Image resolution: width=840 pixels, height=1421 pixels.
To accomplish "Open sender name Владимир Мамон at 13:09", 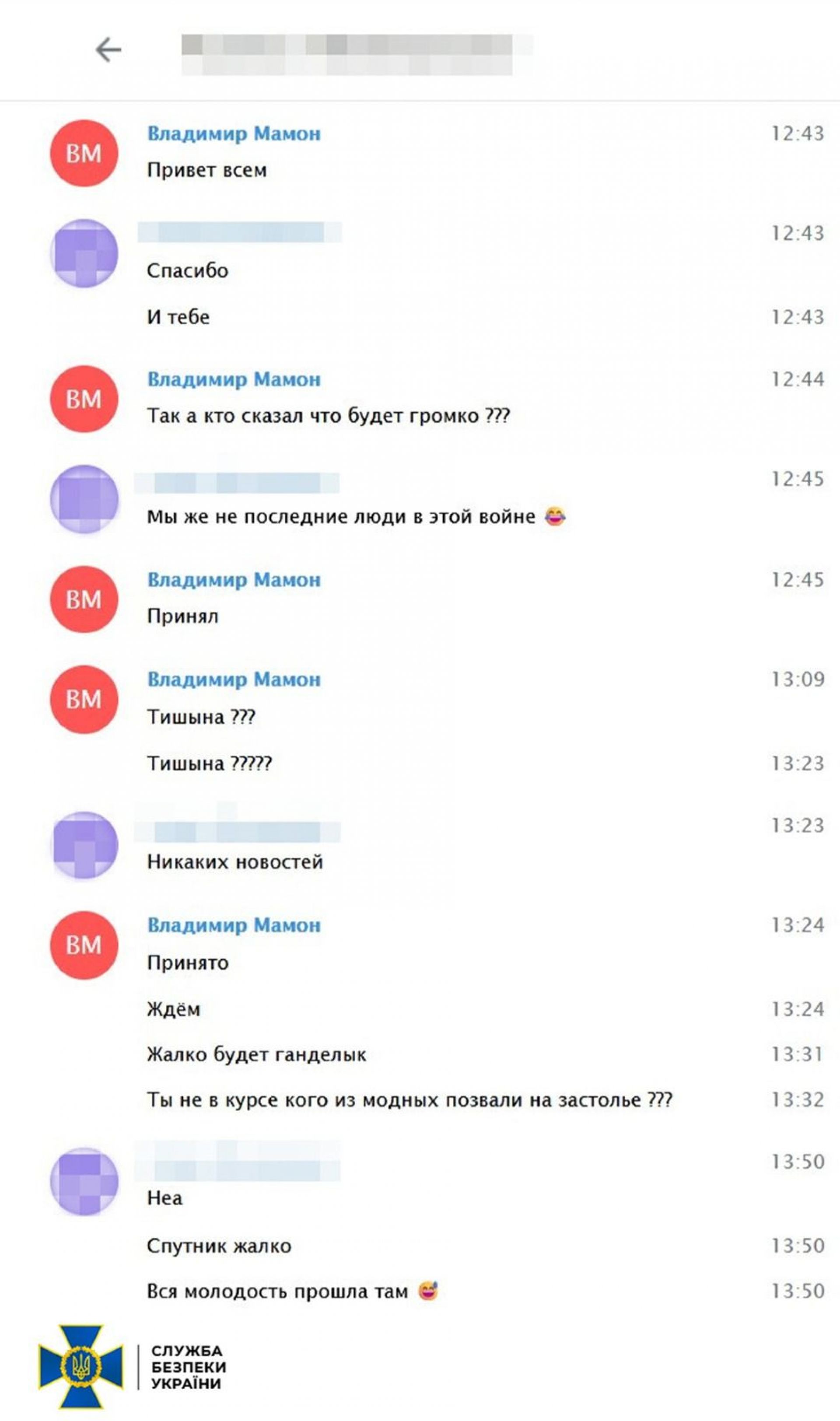I will [x=234, y=679].
